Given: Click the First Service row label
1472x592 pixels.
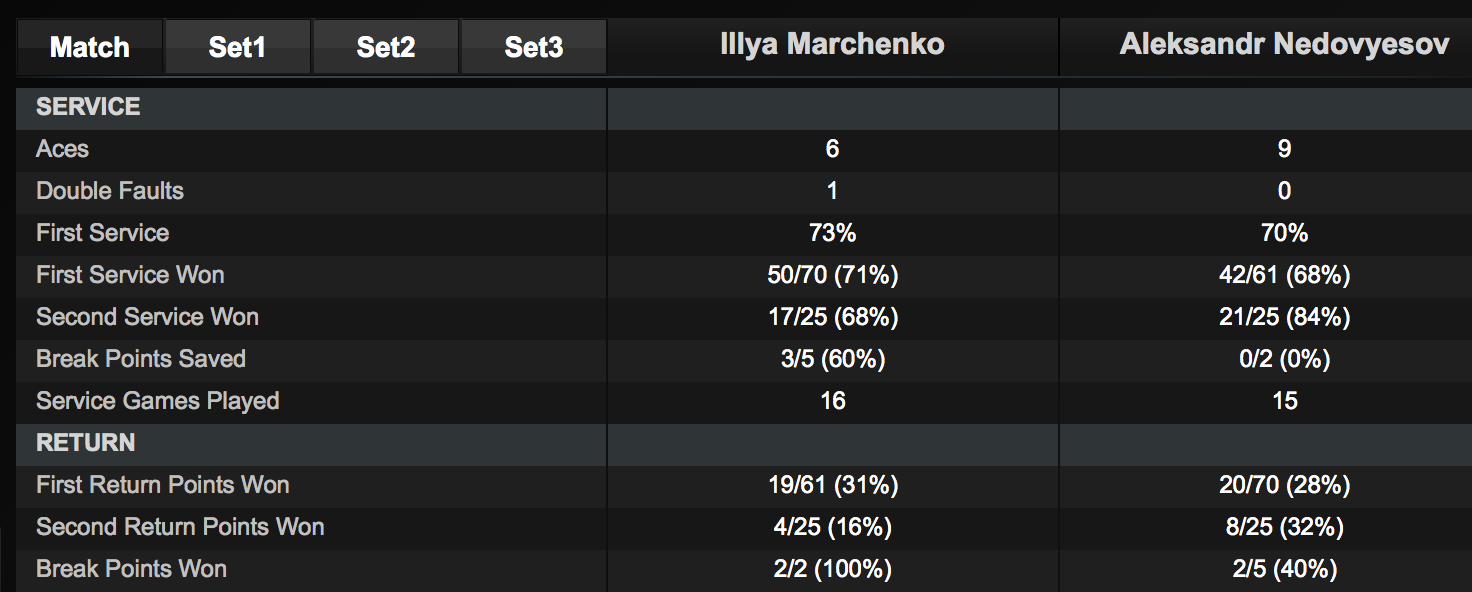Looking at the screenshot, I should [102, 233].
